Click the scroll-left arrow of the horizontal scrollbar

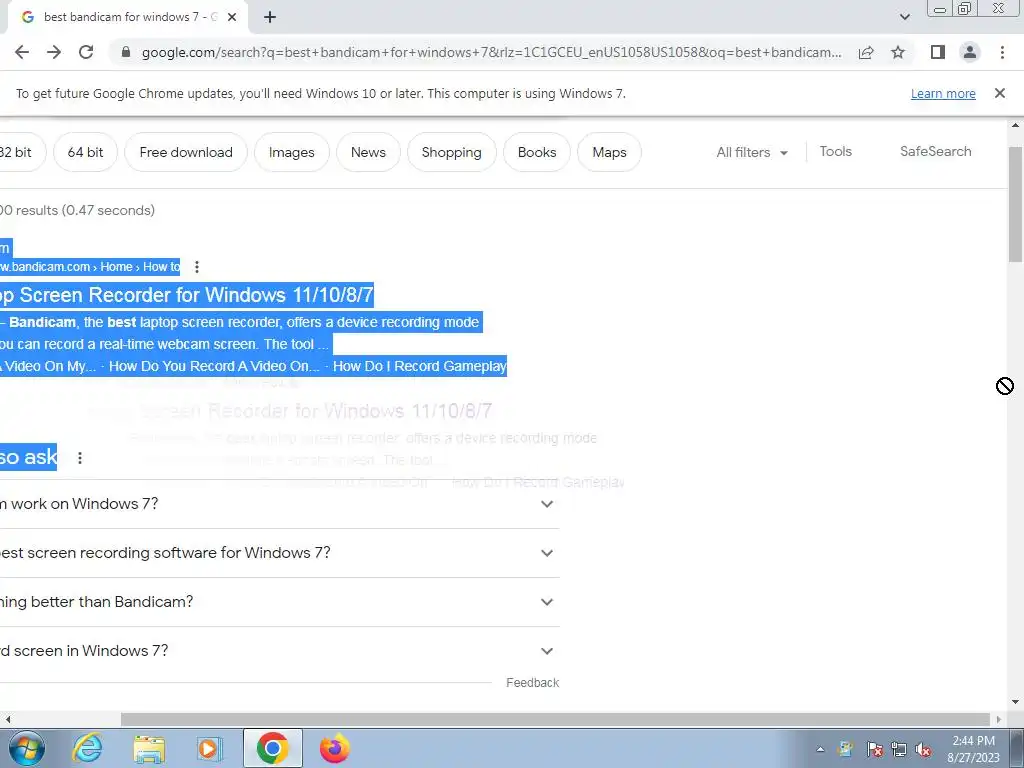pyautogui.click(x=8, y=719)
